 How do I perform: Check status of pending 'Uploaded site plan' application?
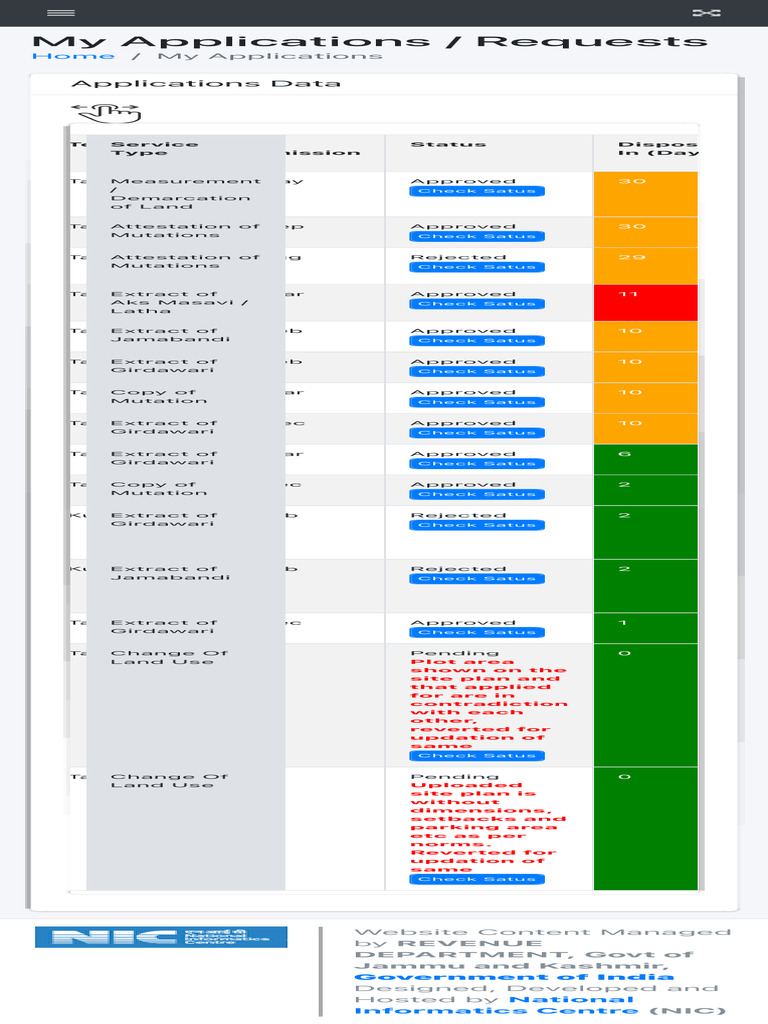pyautogui.click(x=477, y=879)
